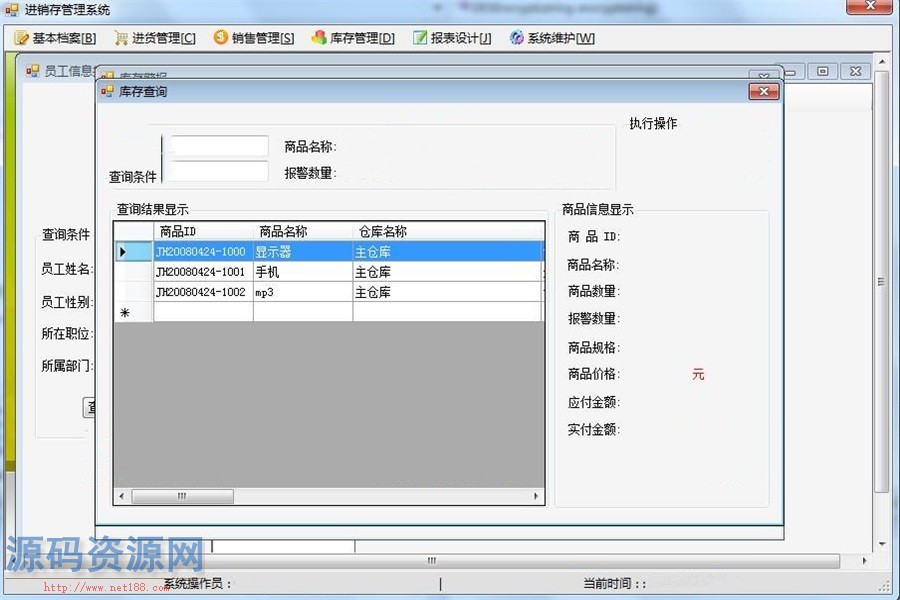Click the coin icon beside 销售管理

pyautogui.click(x=220, y=37)
